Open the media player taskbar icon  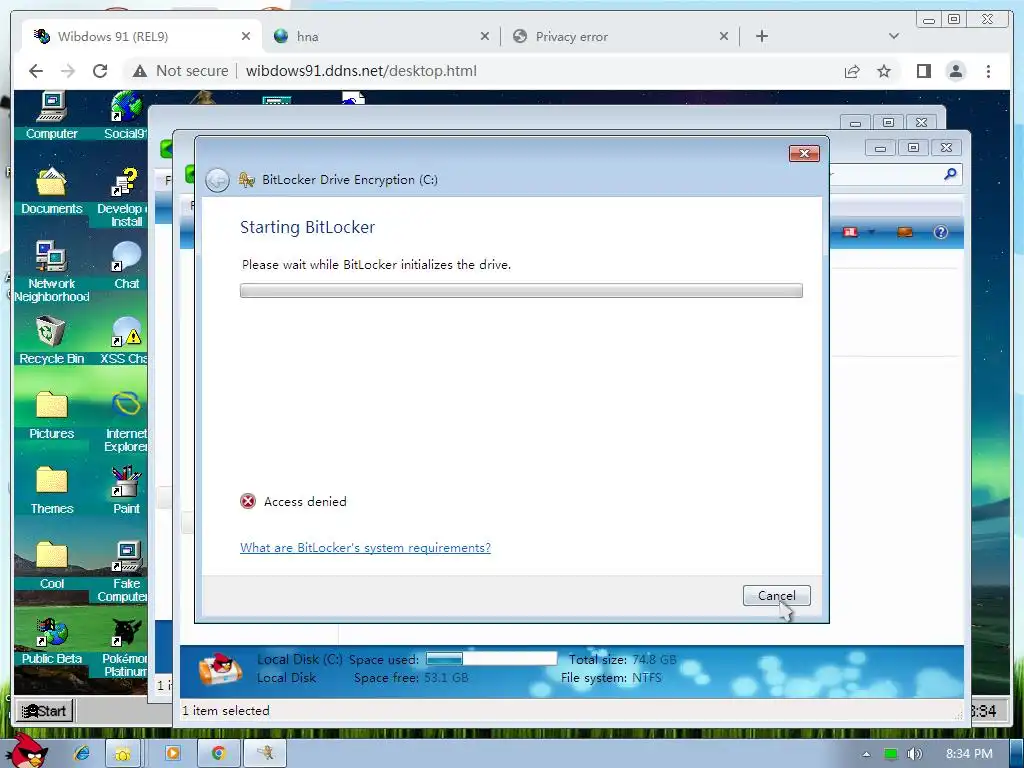(172, 754)
